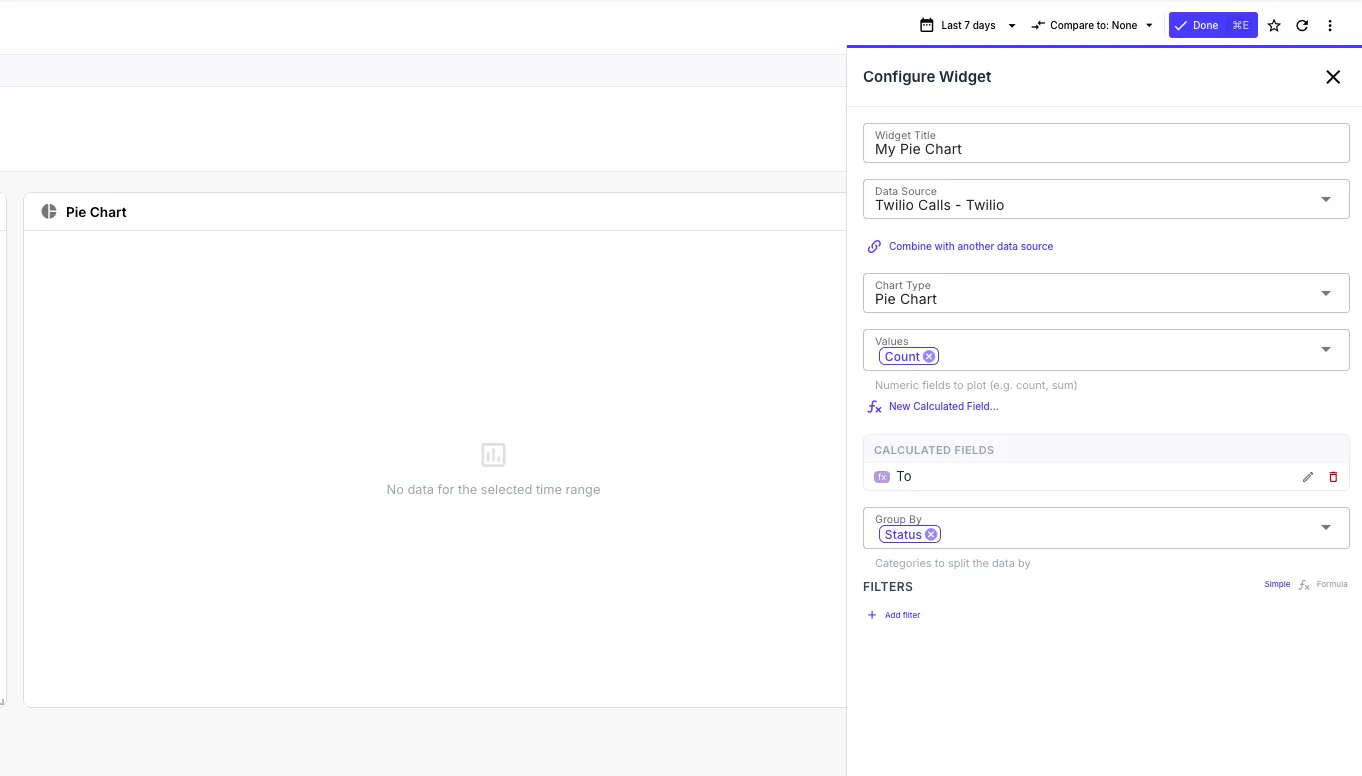Click the star favorite icon
Viewport: 1362px width, 776px height.
click(1274, 26)
